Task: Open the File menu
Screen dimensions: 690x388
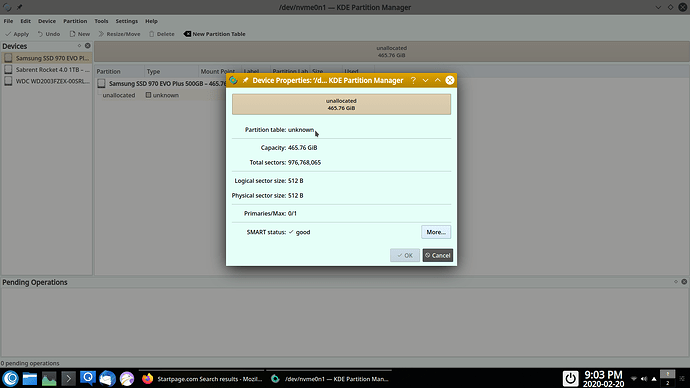Action: [x=8, y=21]
